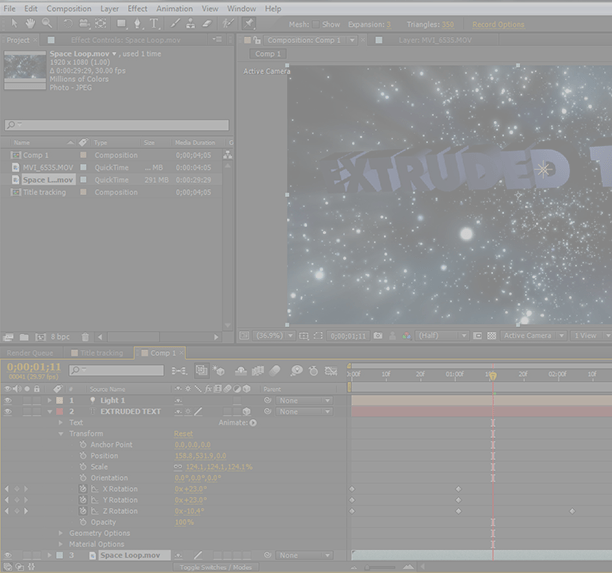Click the Toggle Switches / Modes button
Screen dimensions: 612x573
[x=216, y=567]
